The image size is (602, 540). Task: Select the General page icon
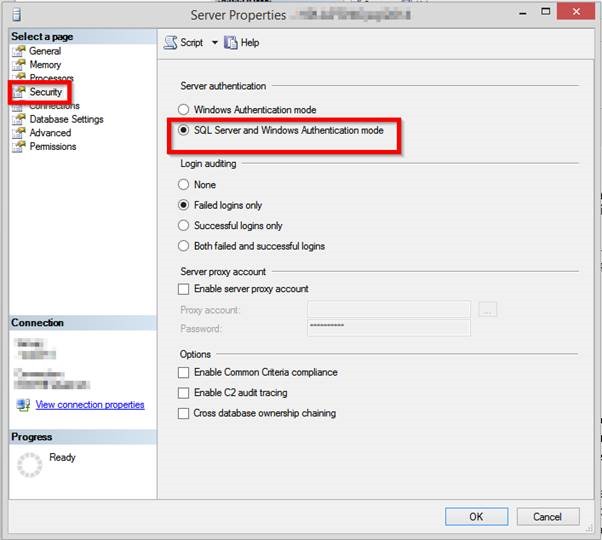[x=19, y=51]
